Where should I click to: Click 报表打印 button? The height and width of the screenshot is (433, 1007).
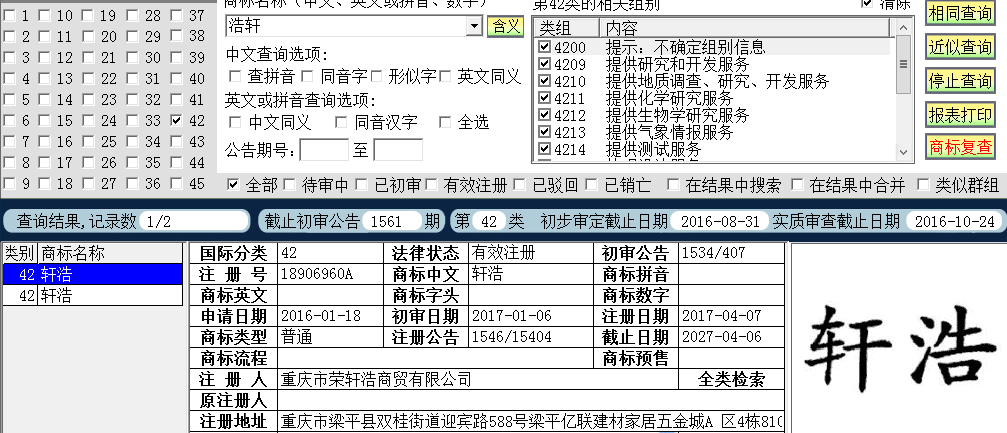pos(961,114)
